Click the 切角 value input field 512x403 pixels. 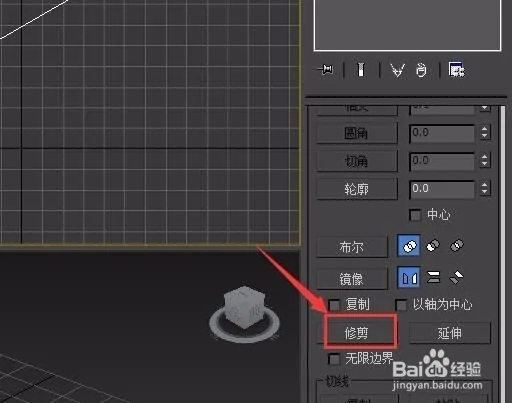tap(442, 161)
